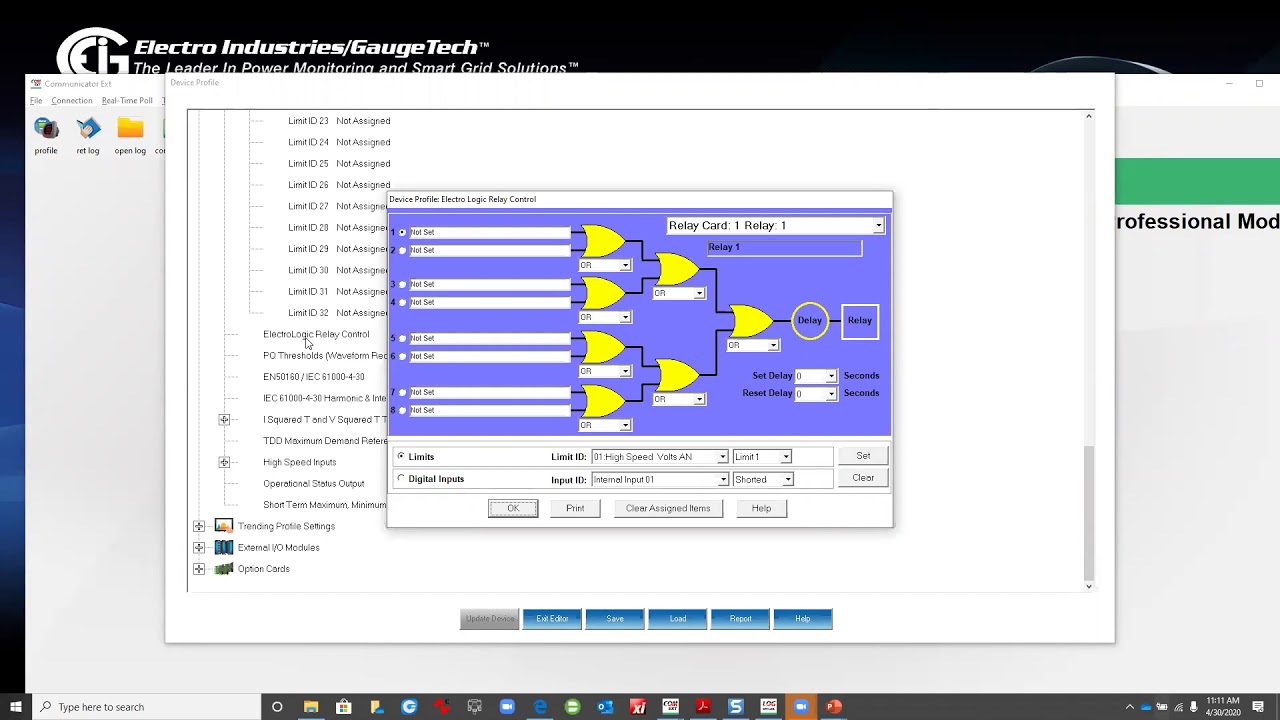Open Microsoft Store from taskbar
This screenshot has width=1280, height=720.
point(344,707)
